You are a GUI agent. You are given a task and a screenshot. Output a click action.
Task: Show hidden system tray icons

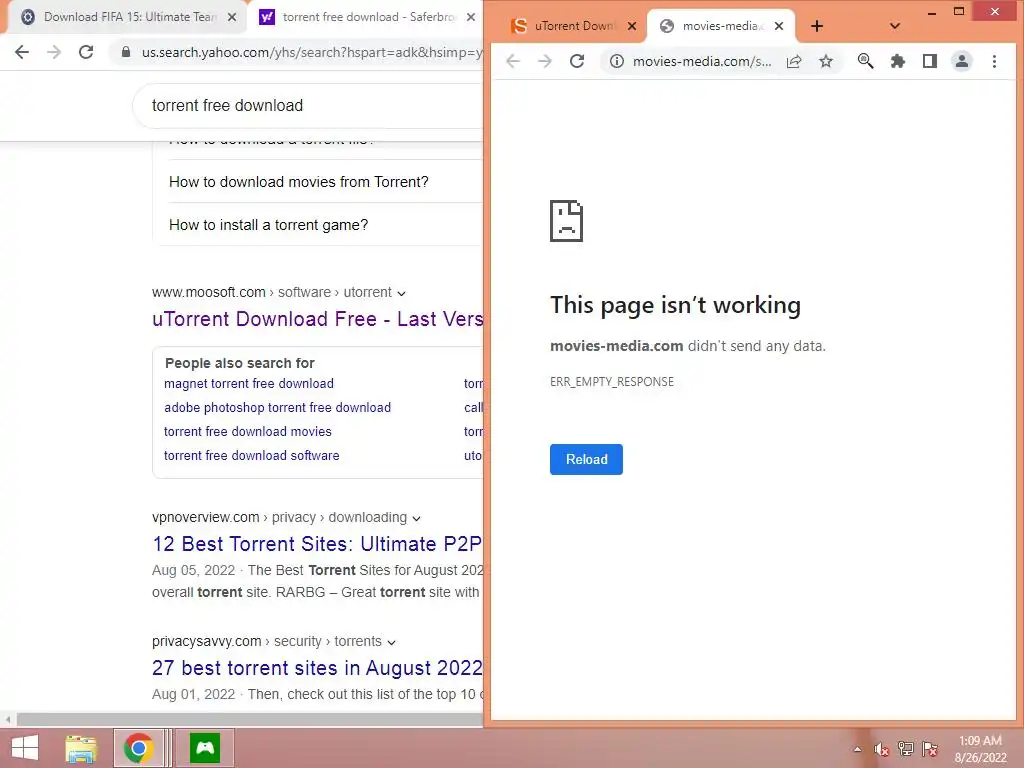pos(857,749)
